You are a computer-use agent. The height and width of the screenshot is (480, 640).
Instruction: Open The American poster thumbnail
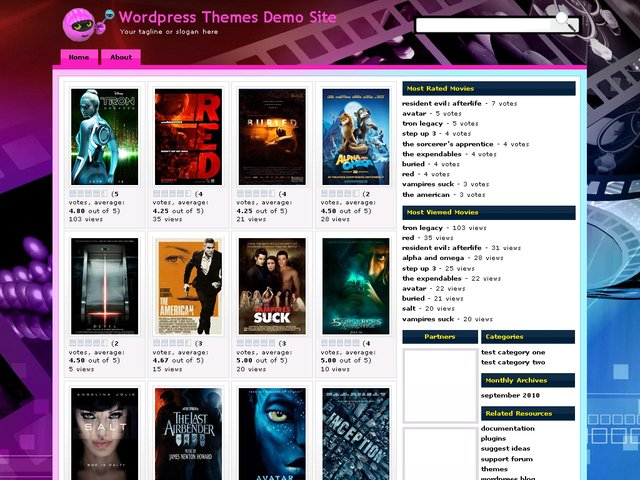coord(188,286)
